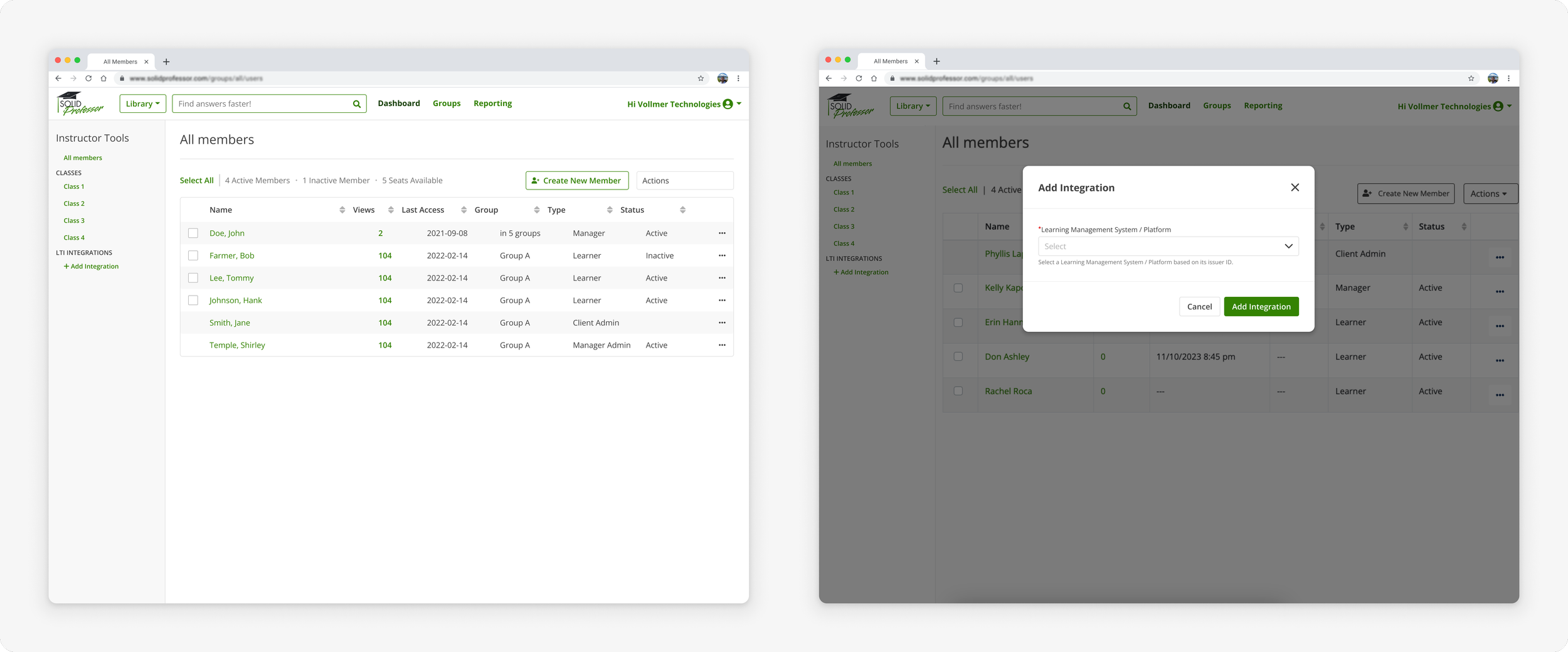This screenshot has height=652, width=1568.
Task: Open Actions dropdown in left window
Action: (x=684, y=181)
